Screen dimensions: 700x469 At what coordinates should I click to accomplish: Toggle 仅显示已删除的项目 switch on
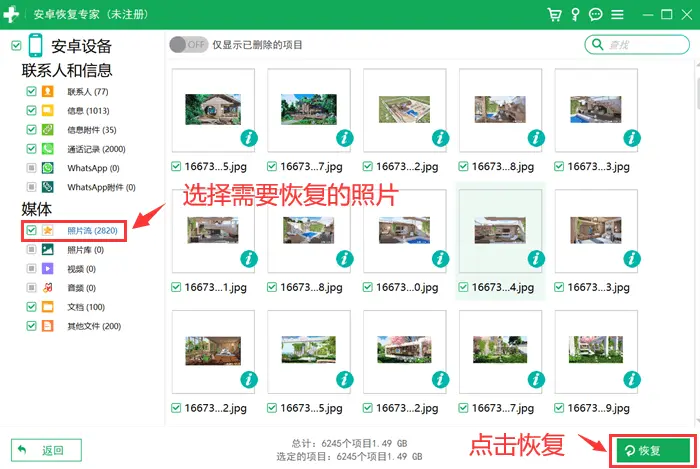pos(188,45)
